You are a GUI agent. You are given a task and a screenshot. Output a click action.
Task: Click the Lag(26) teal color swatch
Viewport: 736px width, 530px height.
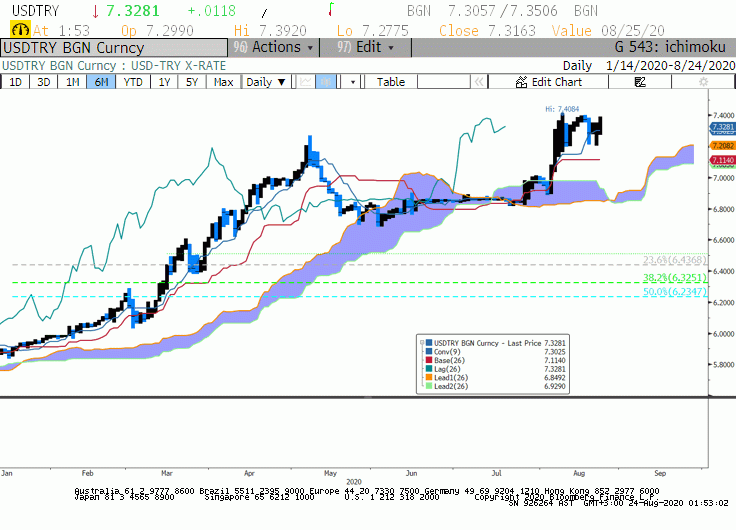(x=429, y=369)
